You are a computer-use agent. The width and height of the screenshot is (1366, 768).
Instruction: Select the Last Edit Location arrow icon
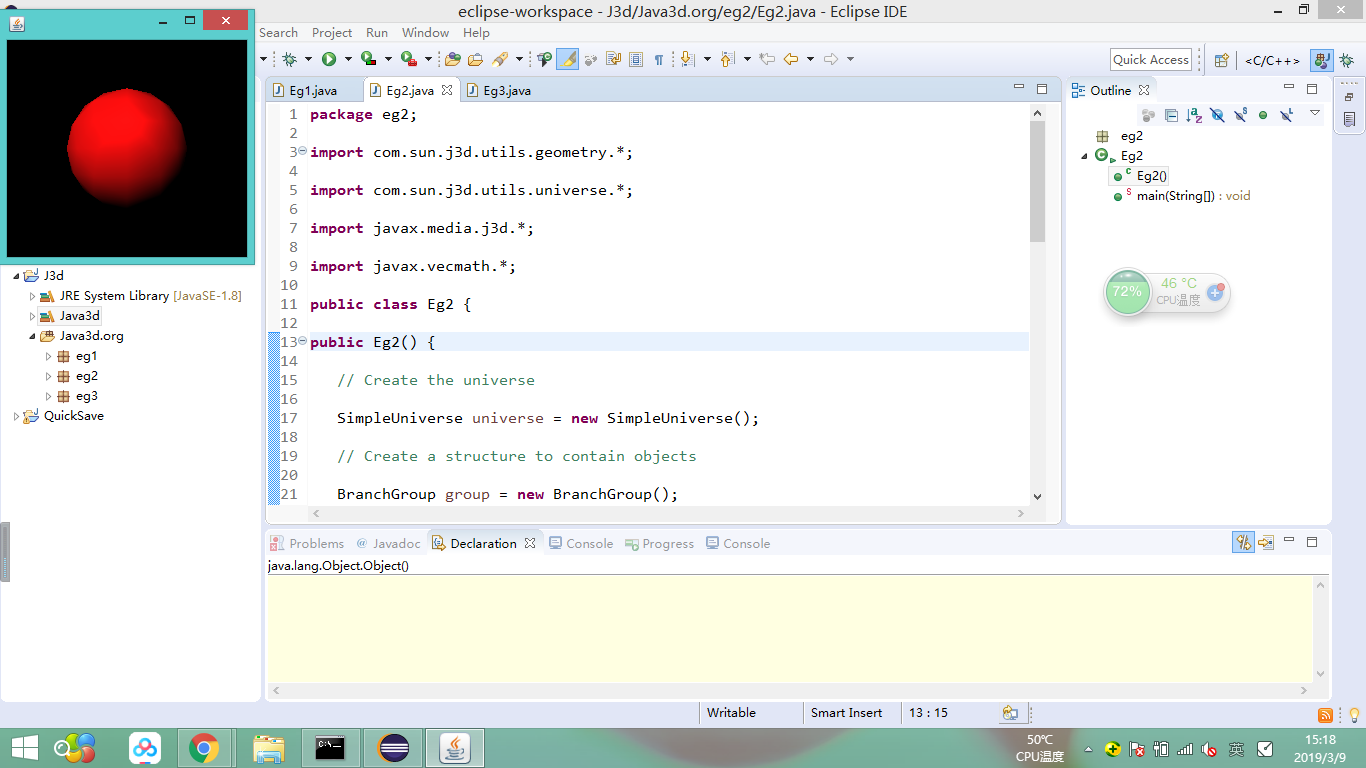[x=766, y=59]
